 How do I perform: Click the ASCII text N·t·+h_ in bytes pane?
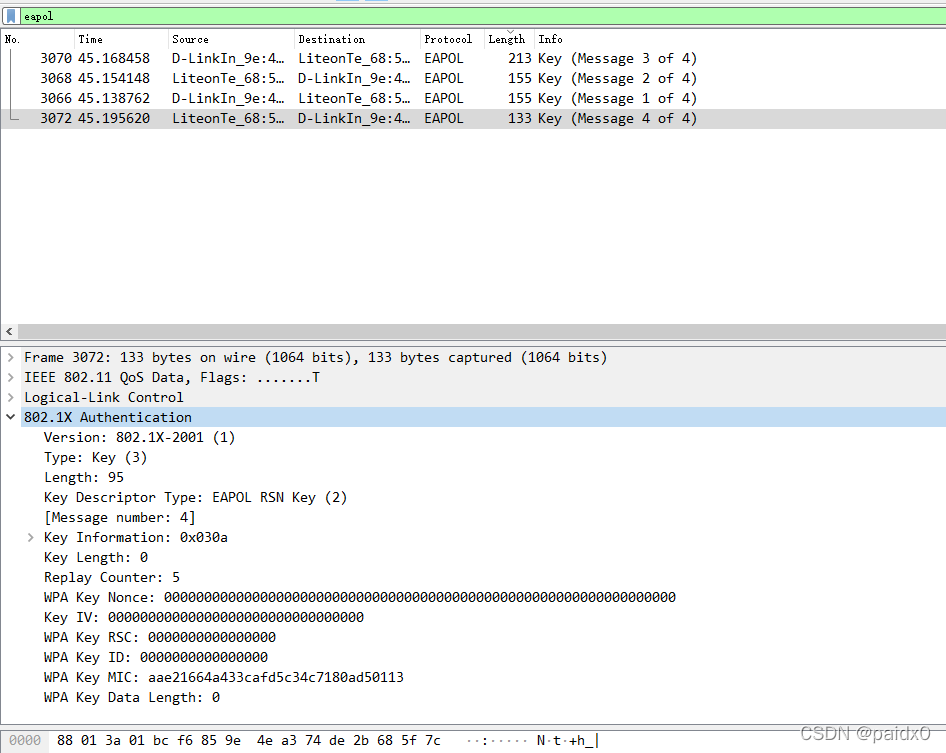pyautogui.click(x=565, y=740)
